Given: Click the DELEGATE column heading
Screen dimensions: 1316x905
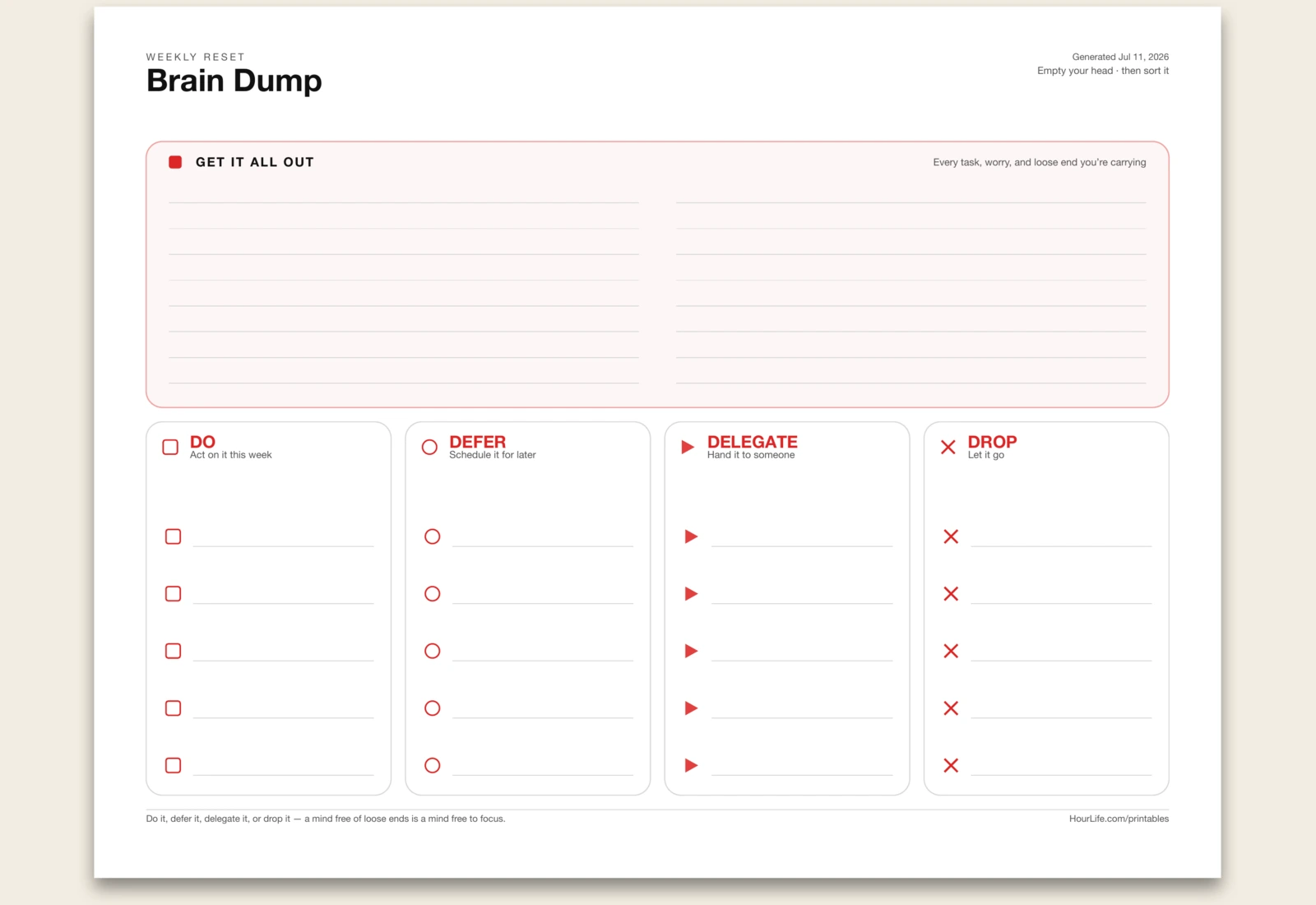Looking at the screenshot, I should 752,441.
